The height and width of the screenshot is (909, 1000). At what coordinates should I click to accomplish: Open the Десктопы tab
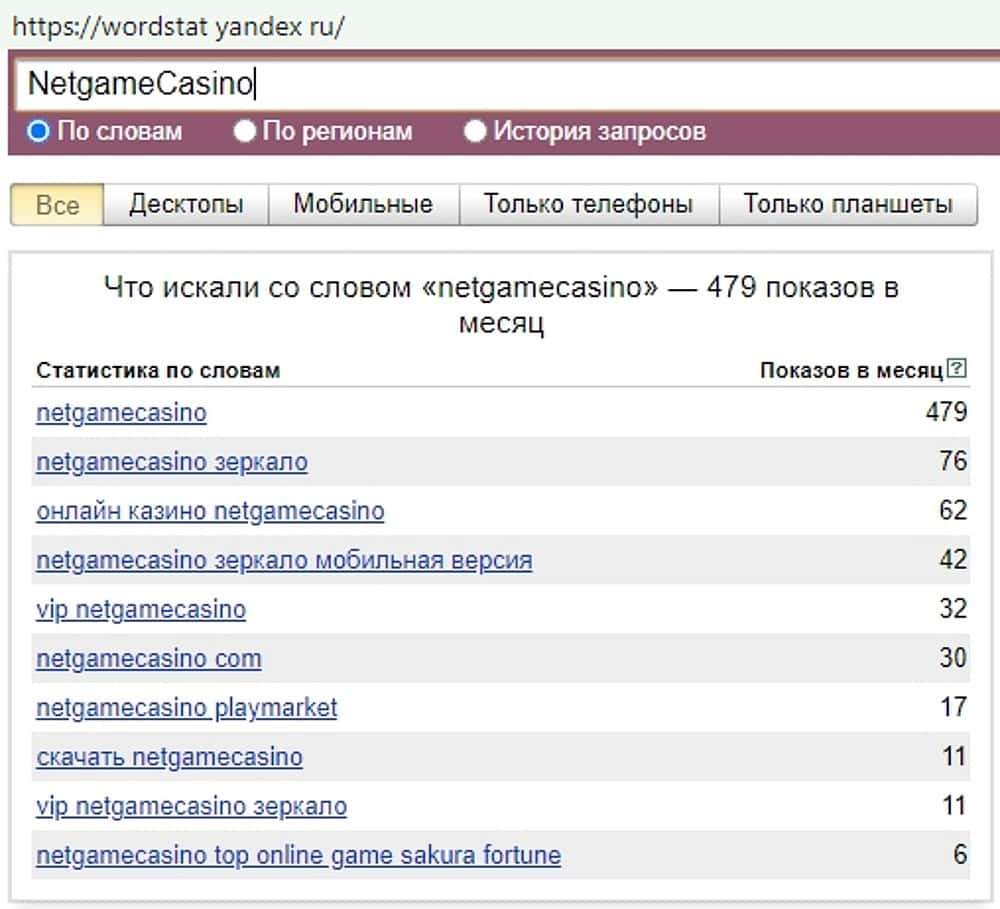coord(186,205)
